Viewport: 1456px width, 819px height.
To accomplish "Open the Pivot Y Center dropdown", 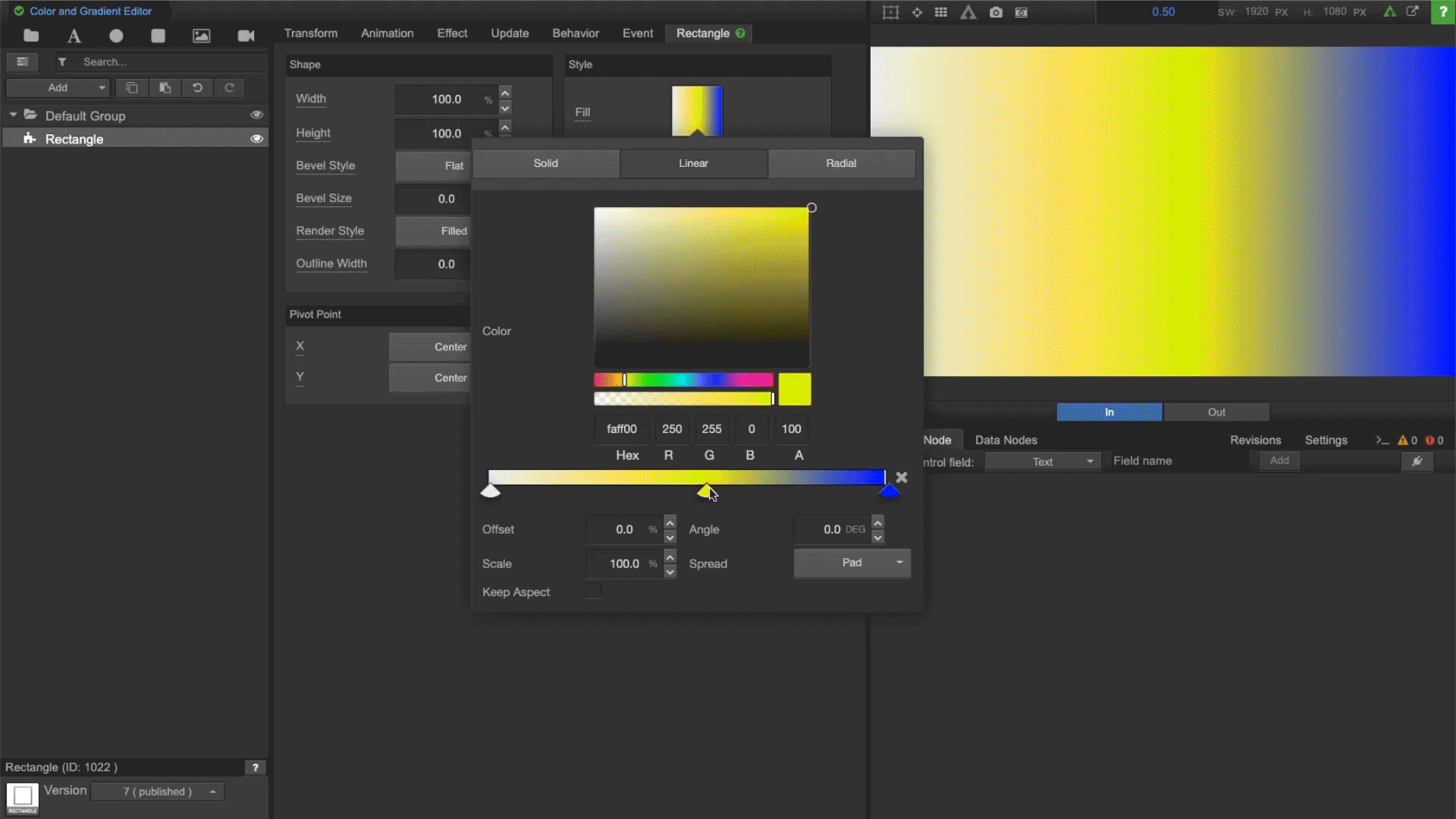I will (430, 378).
